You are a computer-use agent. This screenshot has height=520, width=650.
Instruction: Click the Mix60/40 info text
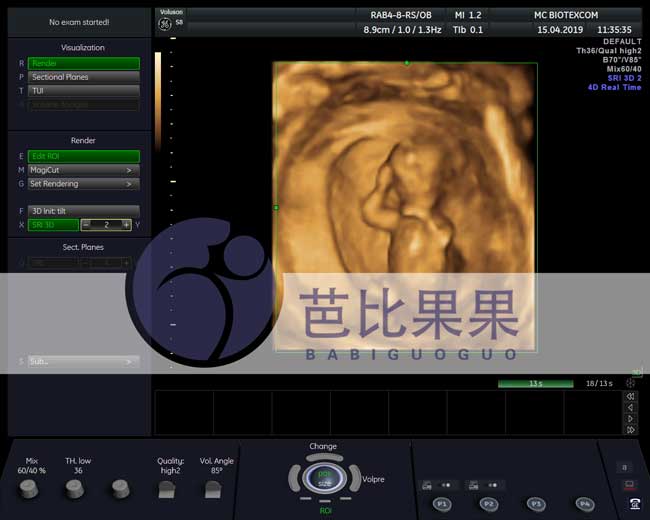tap(624, 69)
